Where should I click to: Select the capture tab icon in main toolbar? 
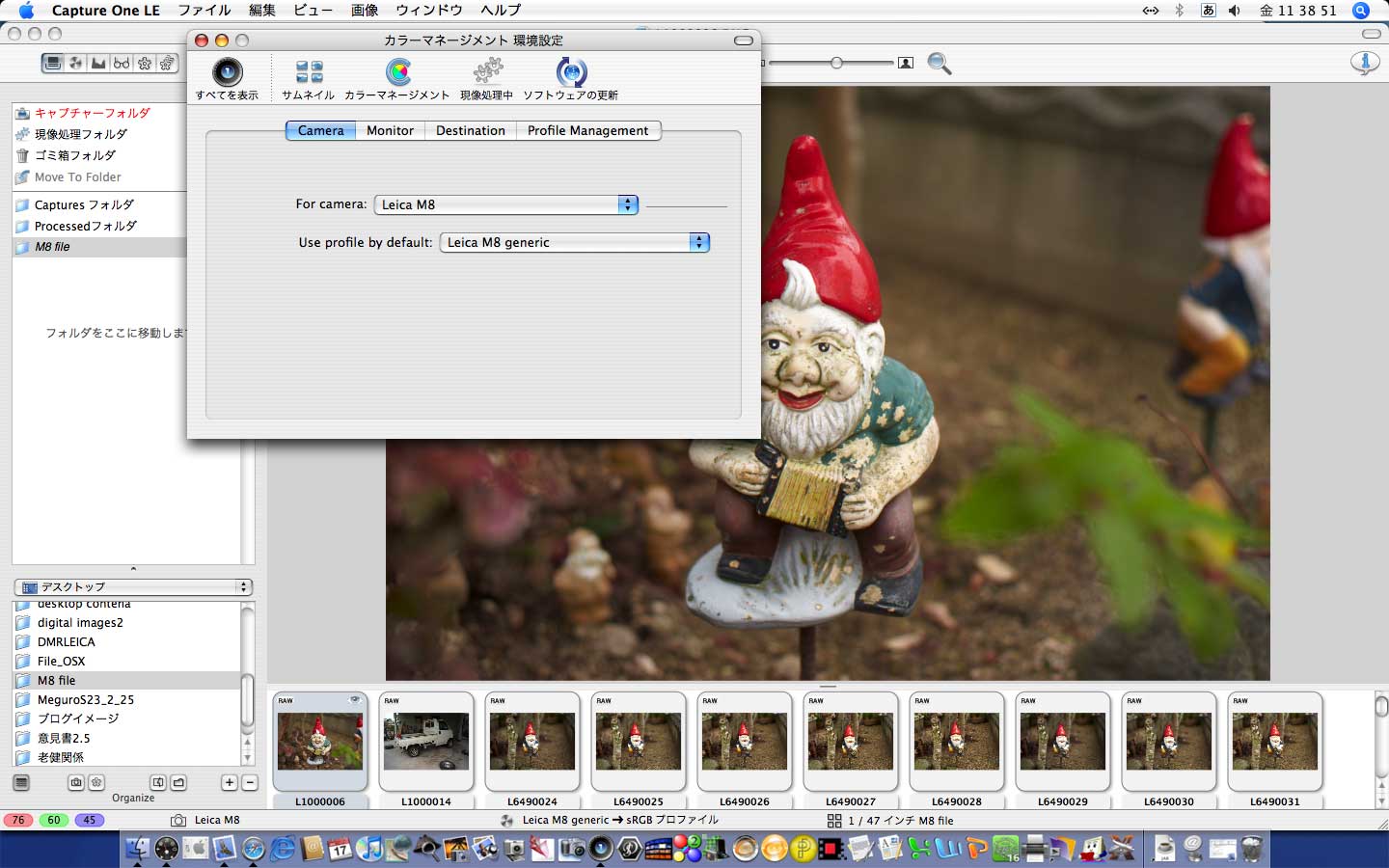(x=53, y=63)
